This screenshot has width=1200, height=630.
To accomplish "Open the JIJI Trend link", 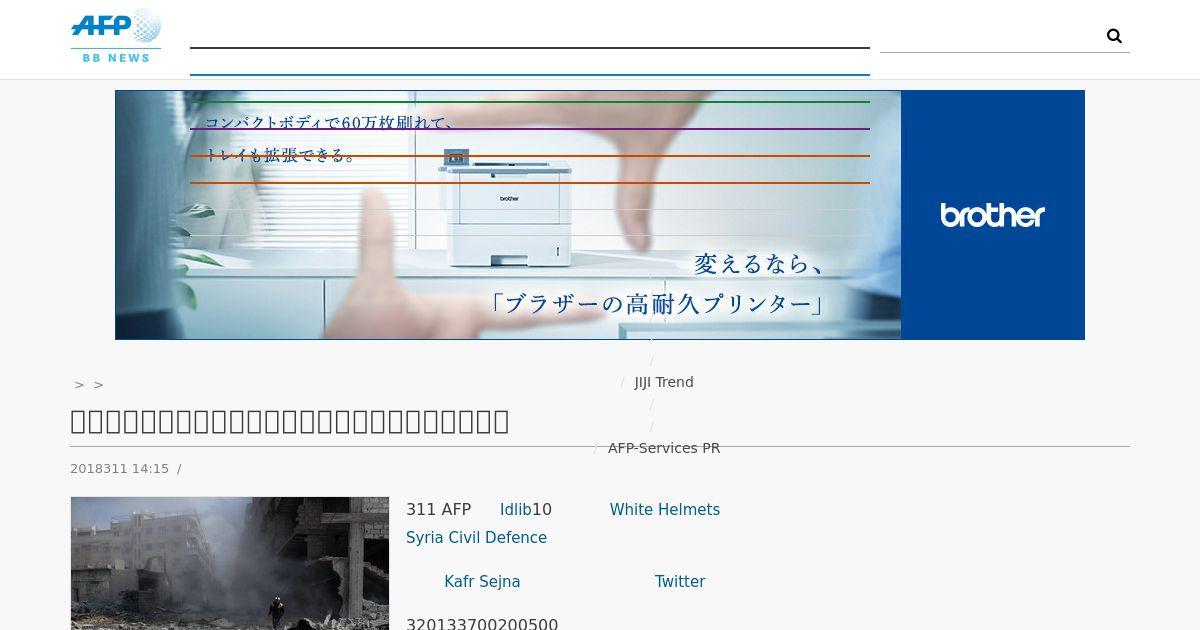I will (664, 382).
